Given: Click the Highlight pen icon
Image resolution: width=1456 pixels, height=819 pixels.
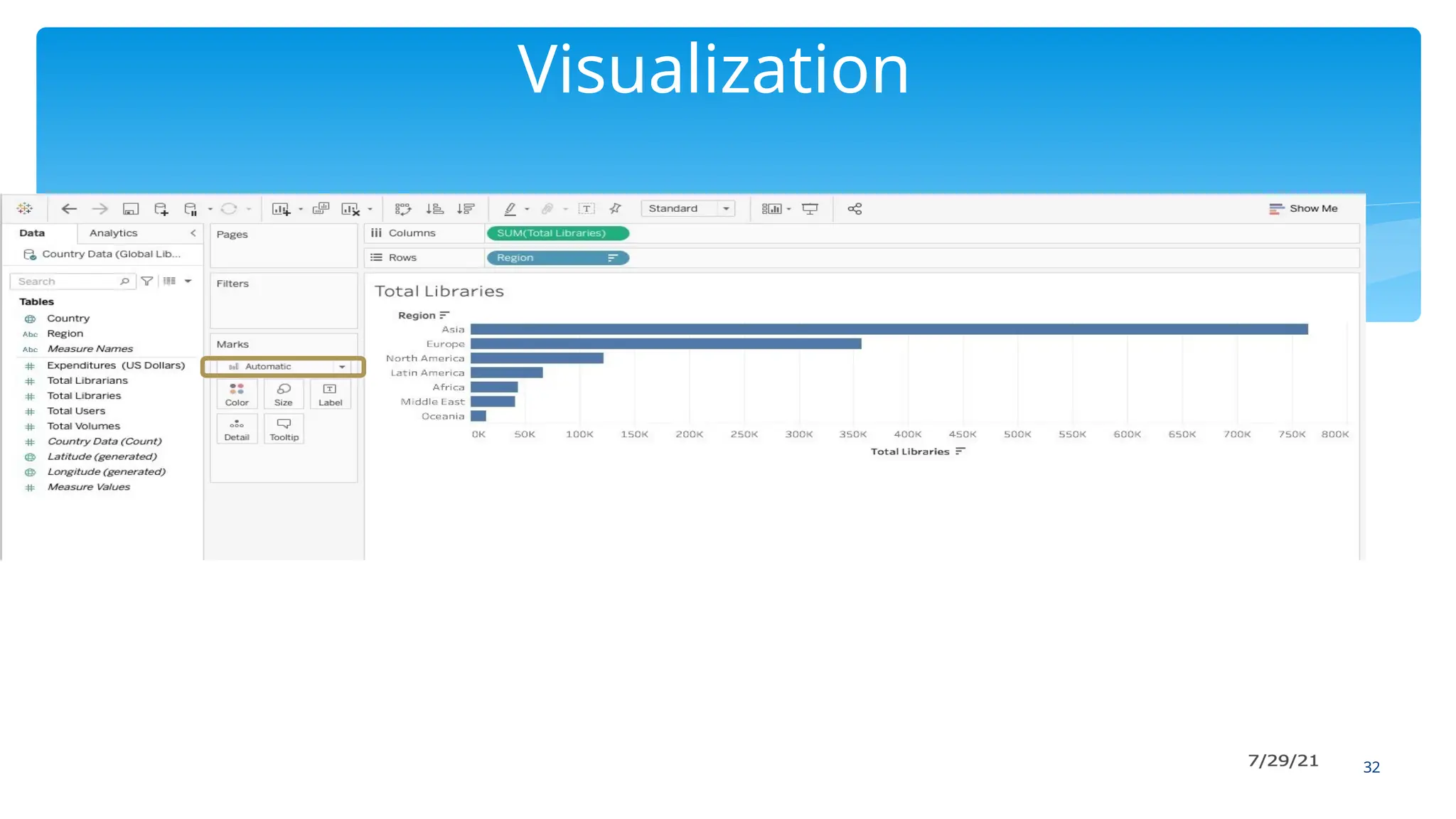Looking at the screenshot, I should pyautogui.click(x=510, y=208).
